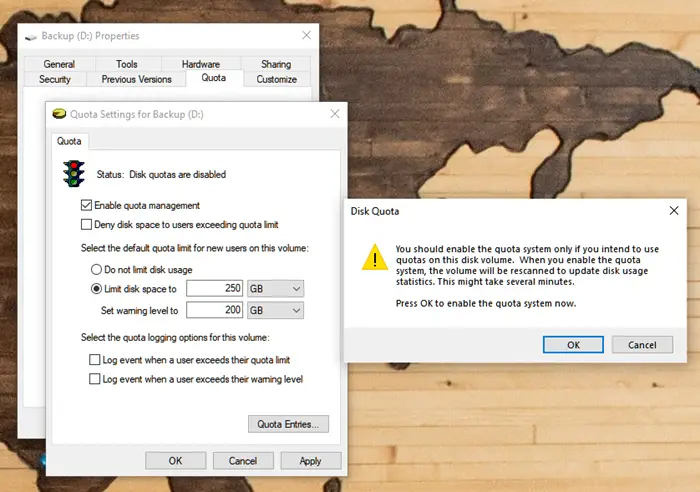Select Limit disk space to radio option
This screenshot has height=492, width=700.
pyautogui.click(x=96, y=289)
